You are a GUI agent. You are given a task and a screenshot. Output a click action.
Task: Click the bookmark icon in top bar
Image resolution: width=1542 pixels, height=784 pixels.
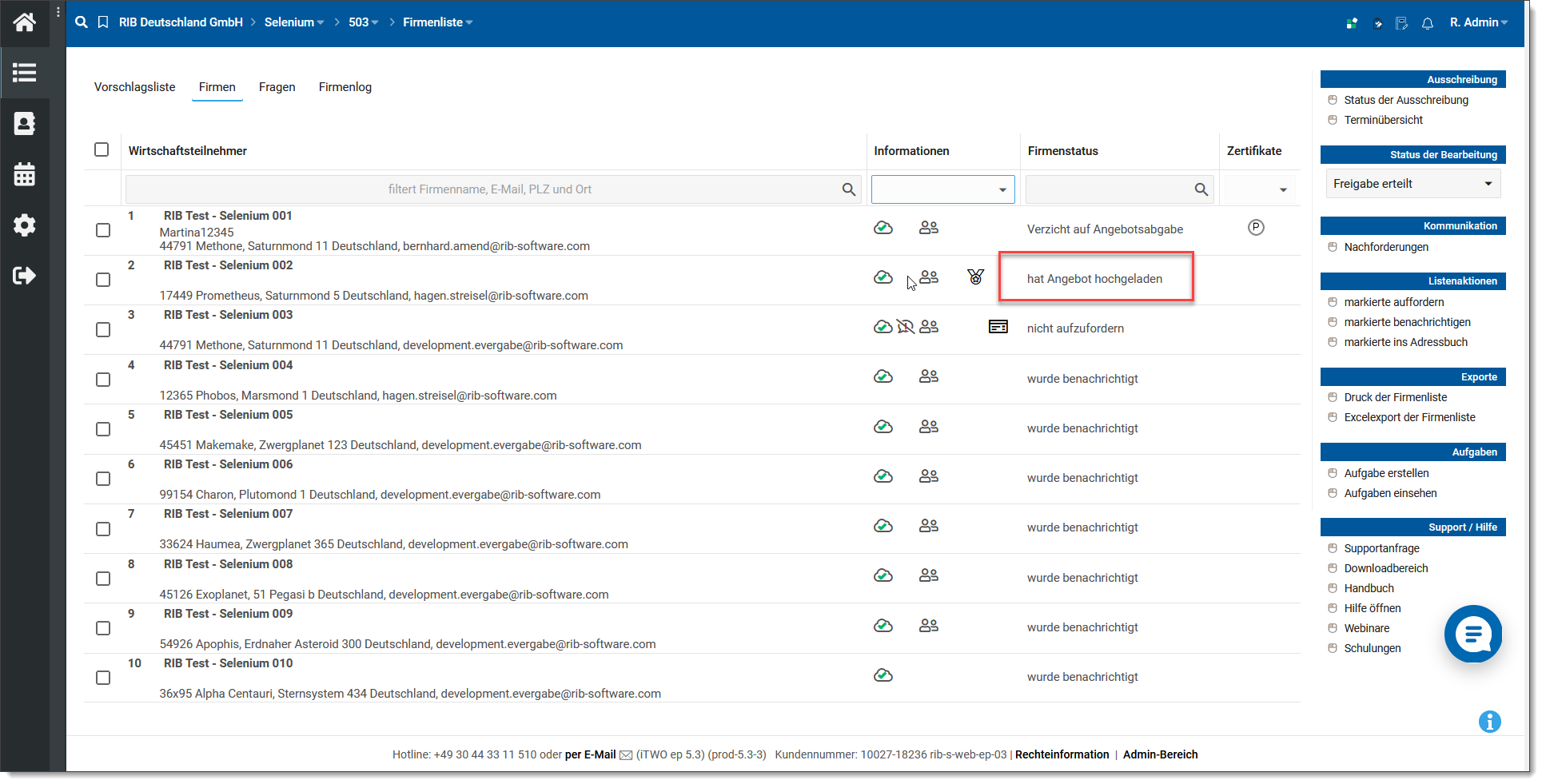pos(103,22)
